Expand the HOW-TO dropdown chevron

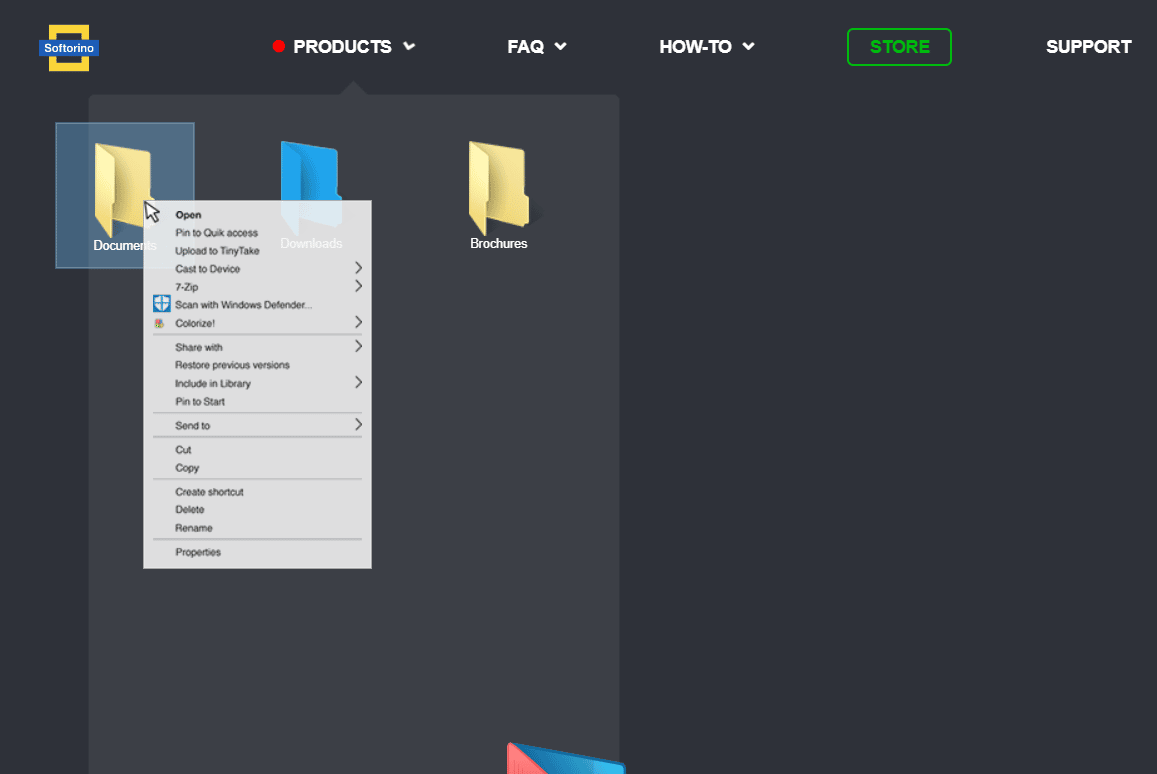pyautogui.click(x=748, y=46)
